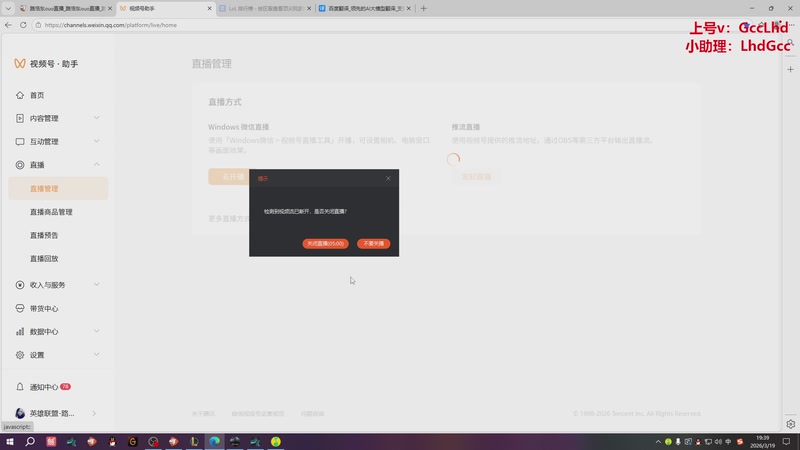Open 直播商品管理 submenu item
Viewport: 800px width, 450px height.
51,212
